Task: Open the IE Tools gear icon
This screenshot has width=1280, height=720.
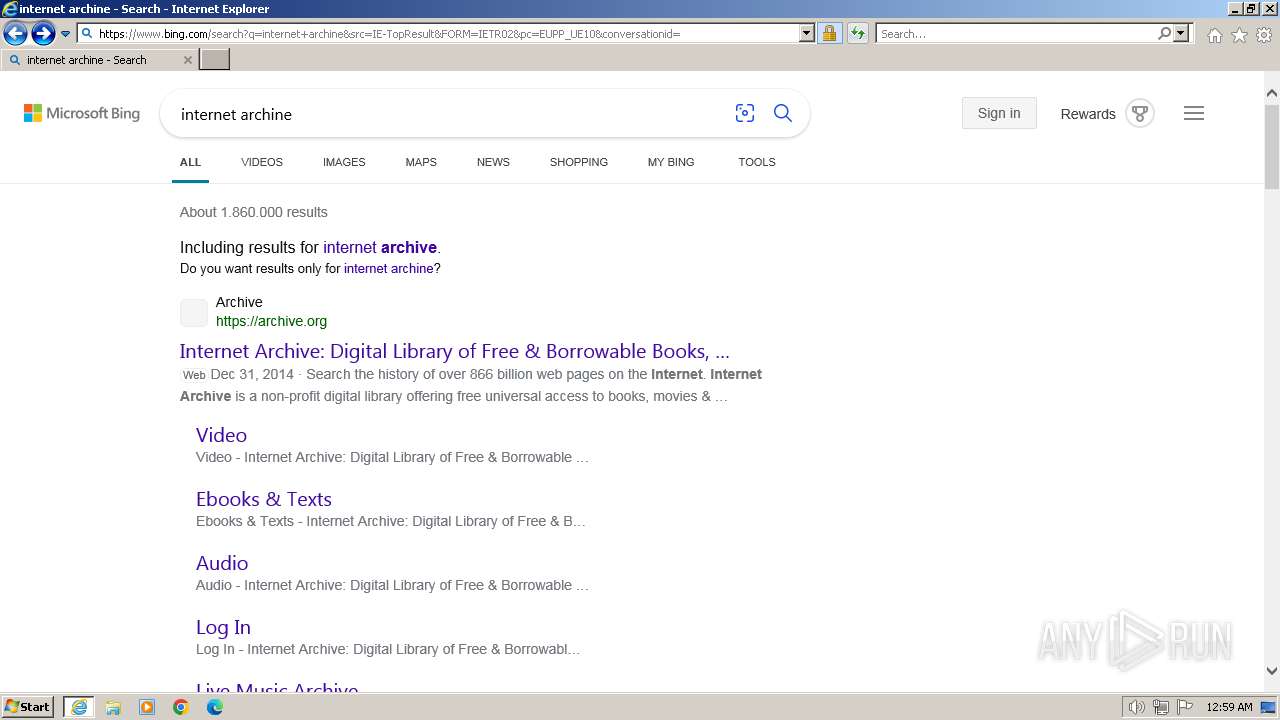Action: pyautogui.click(x=1264, y=35)
